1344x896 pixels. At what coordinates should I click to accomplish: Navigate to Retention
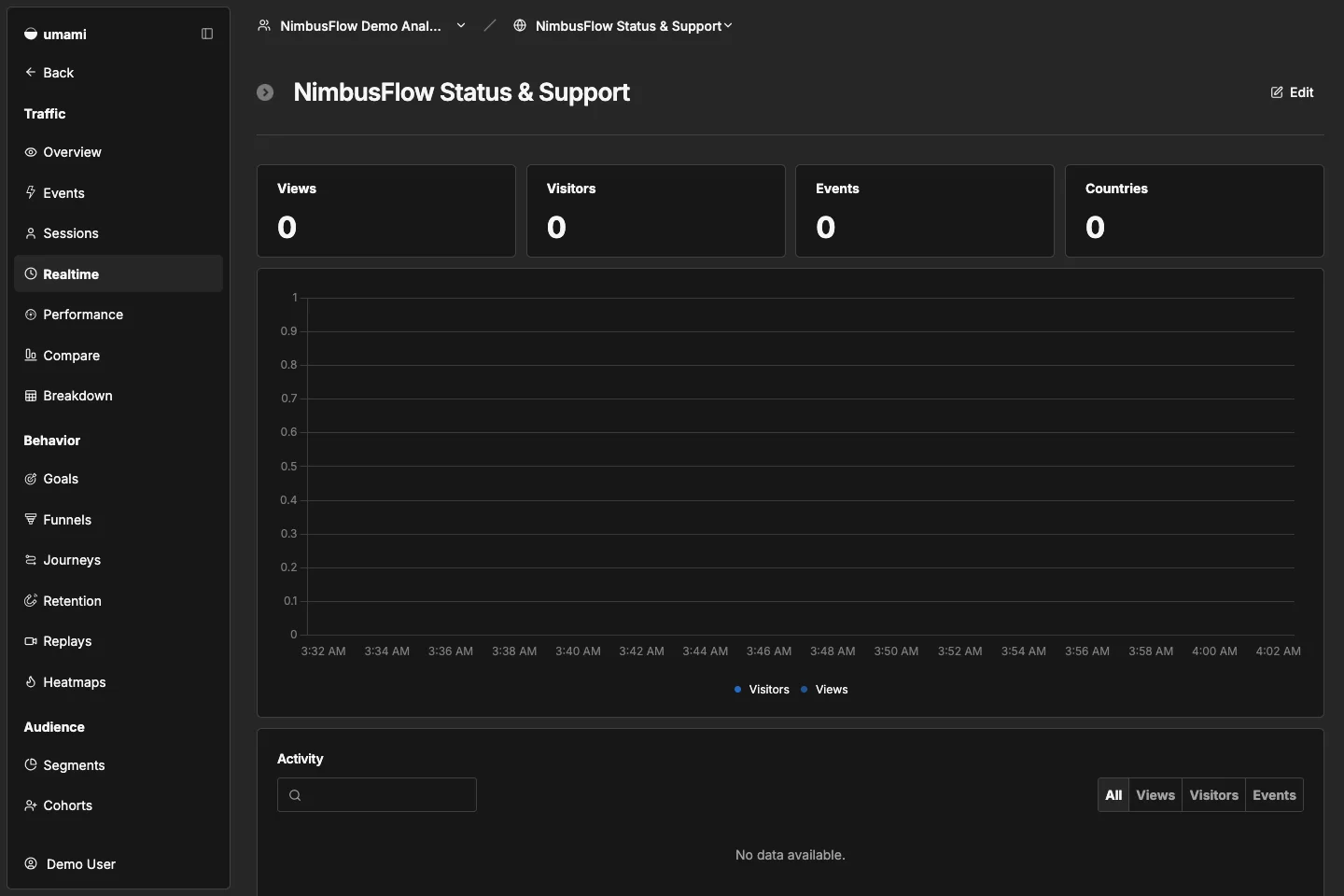(119, 600)
